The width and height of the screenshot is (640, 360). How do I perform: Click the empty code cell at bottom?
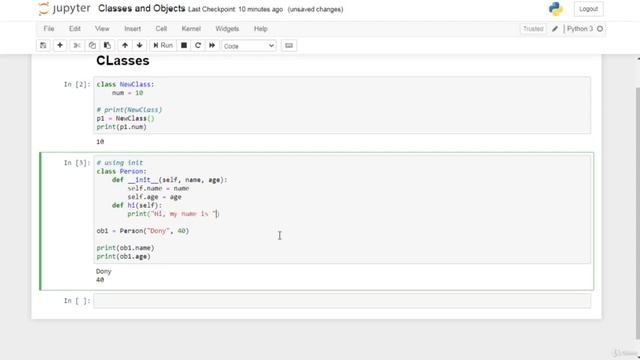(x=342, y=301)
